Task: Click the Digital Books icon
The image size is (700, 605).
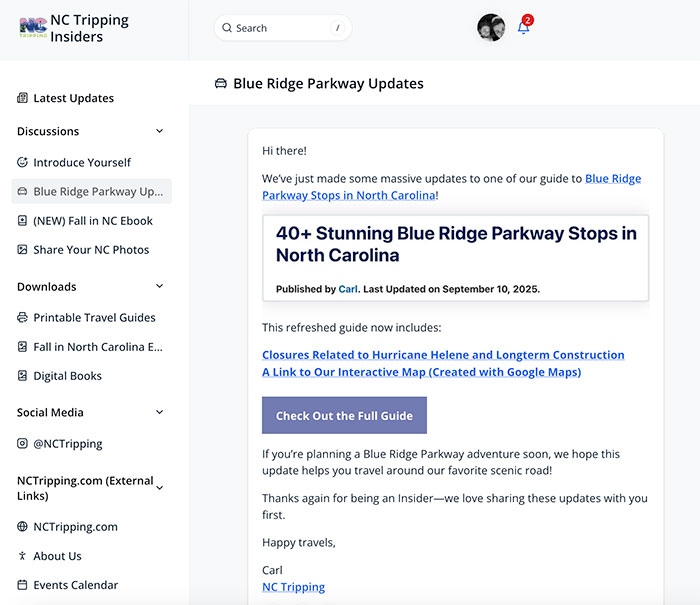Action: [x=22, y=376]
